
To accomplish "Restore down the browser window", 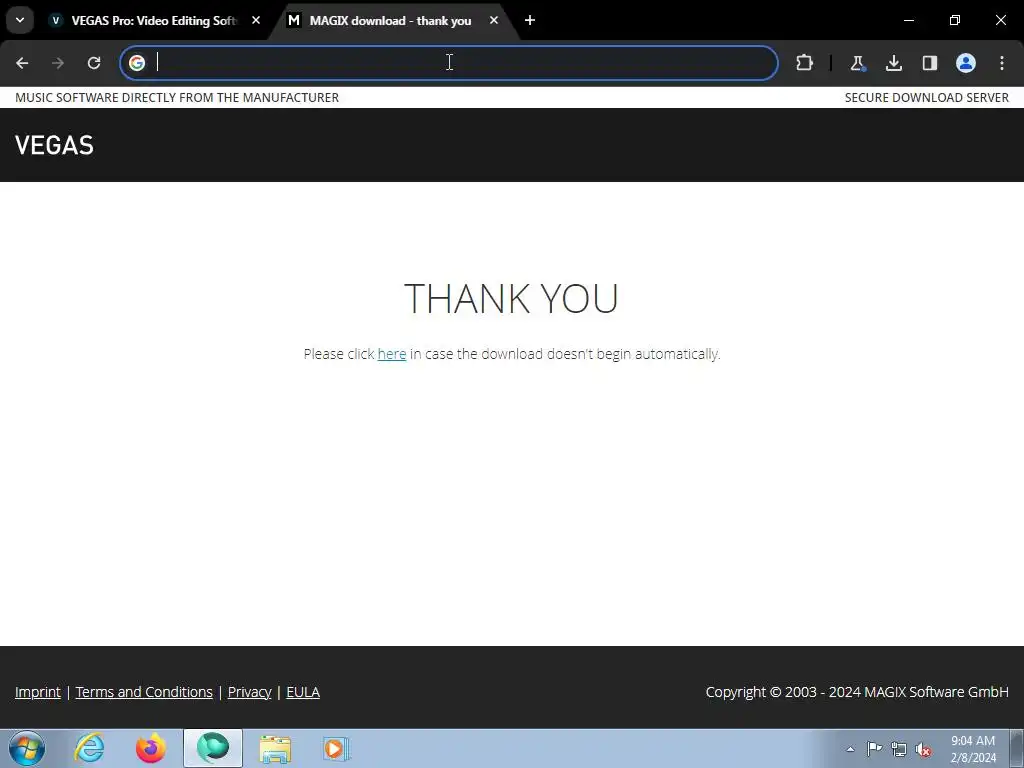I will click(x=955, y=20).
